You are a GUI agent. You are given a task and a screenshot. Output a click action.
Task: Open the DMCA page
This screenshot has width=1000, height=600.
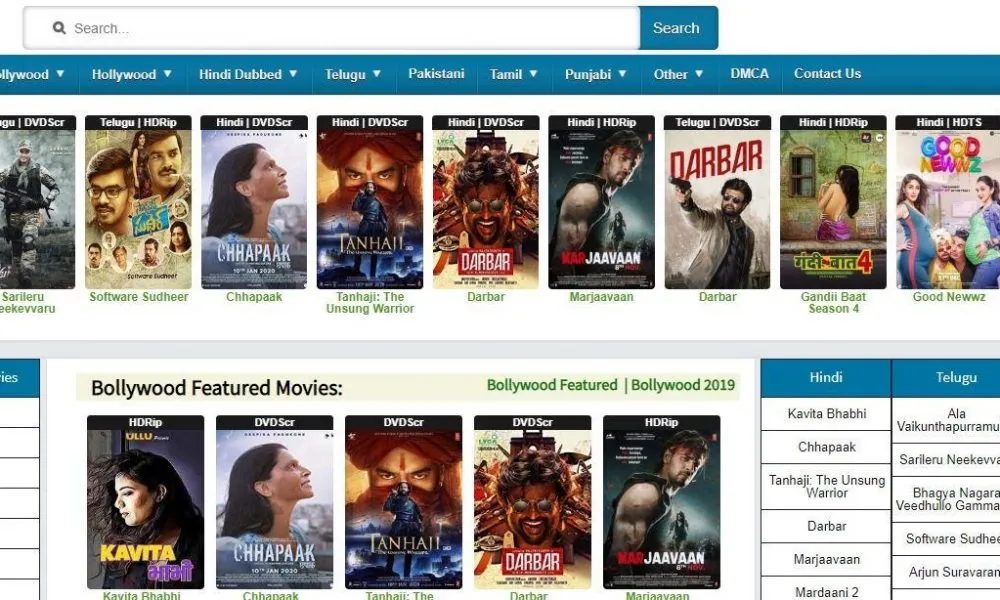749,74
